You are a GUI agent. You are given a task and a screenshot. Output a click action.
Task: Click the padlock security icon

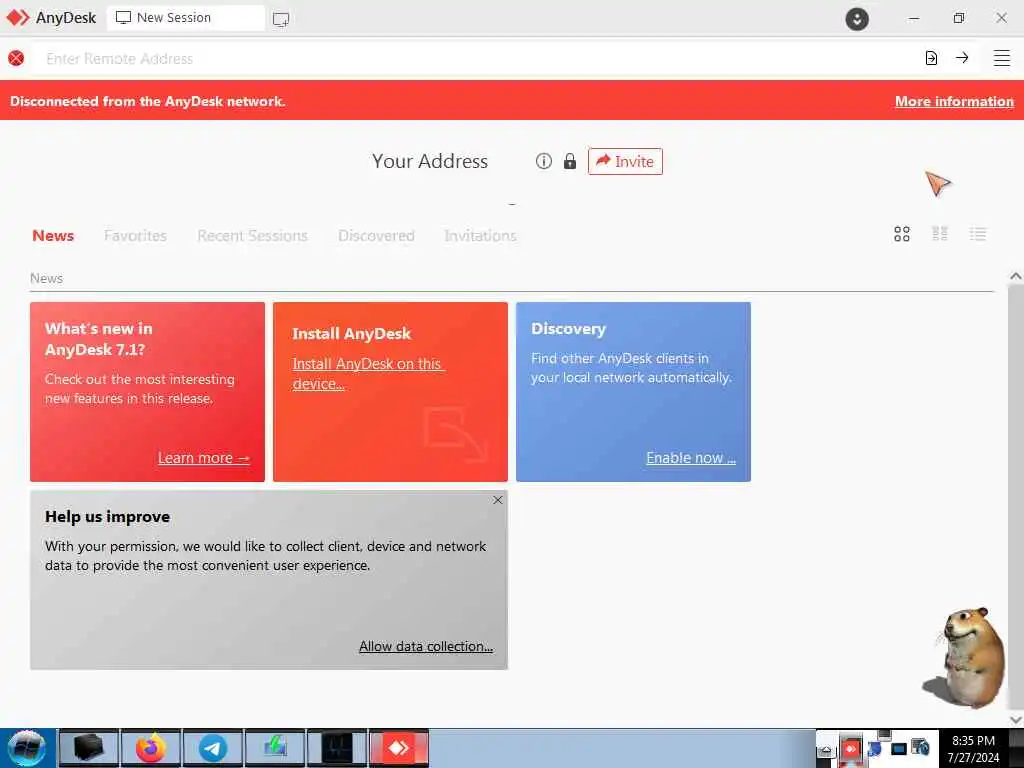(570, 161)
